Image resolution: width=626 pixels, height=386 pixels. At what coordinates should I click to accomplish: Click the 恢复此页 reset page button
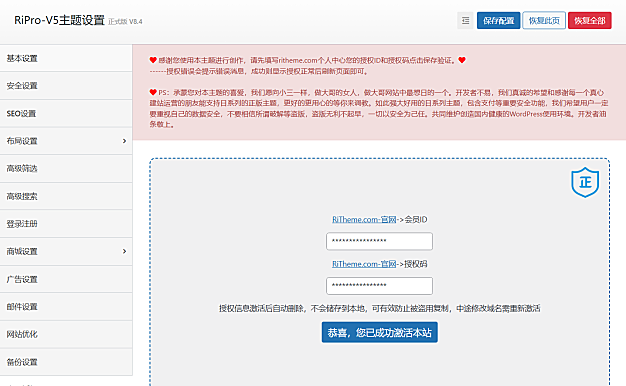click(x=544, y=20)
